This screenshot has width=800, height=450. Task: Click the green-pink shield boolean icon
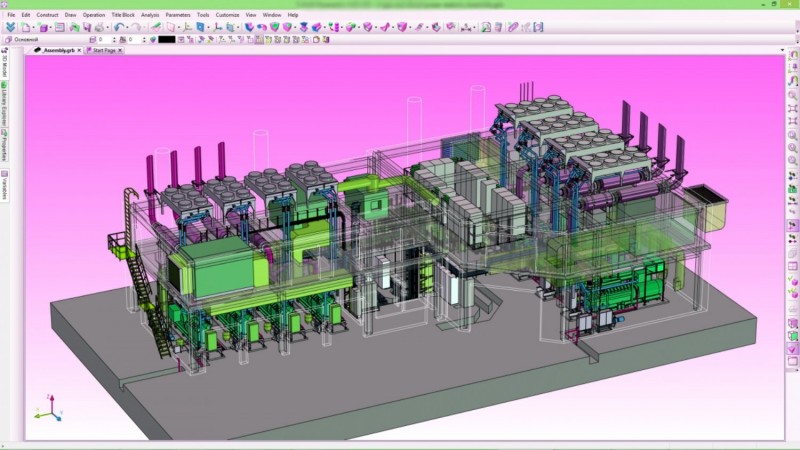click(274, 27)
